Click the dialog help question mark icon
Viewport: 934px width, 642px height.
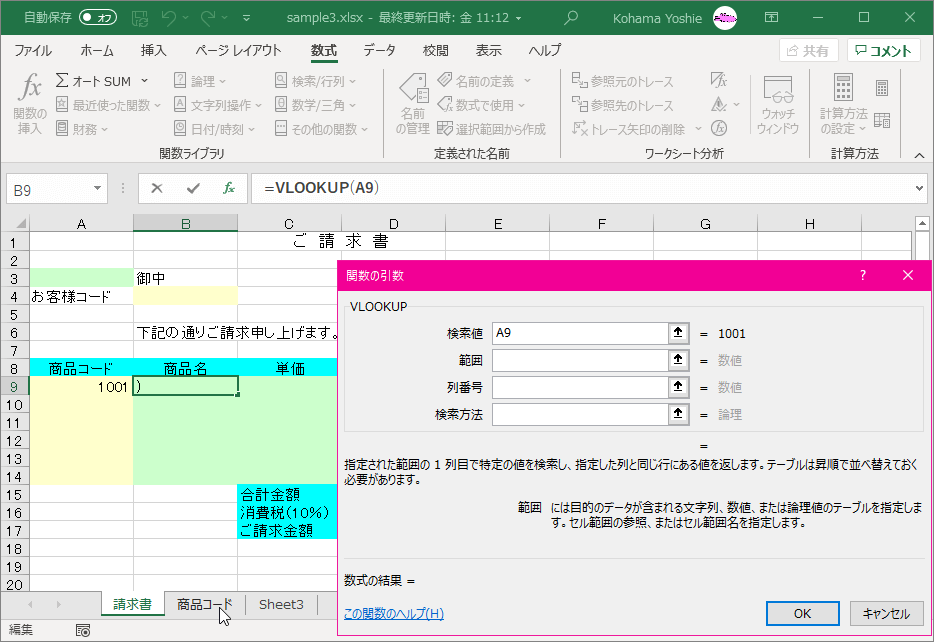tap(863, 275)
